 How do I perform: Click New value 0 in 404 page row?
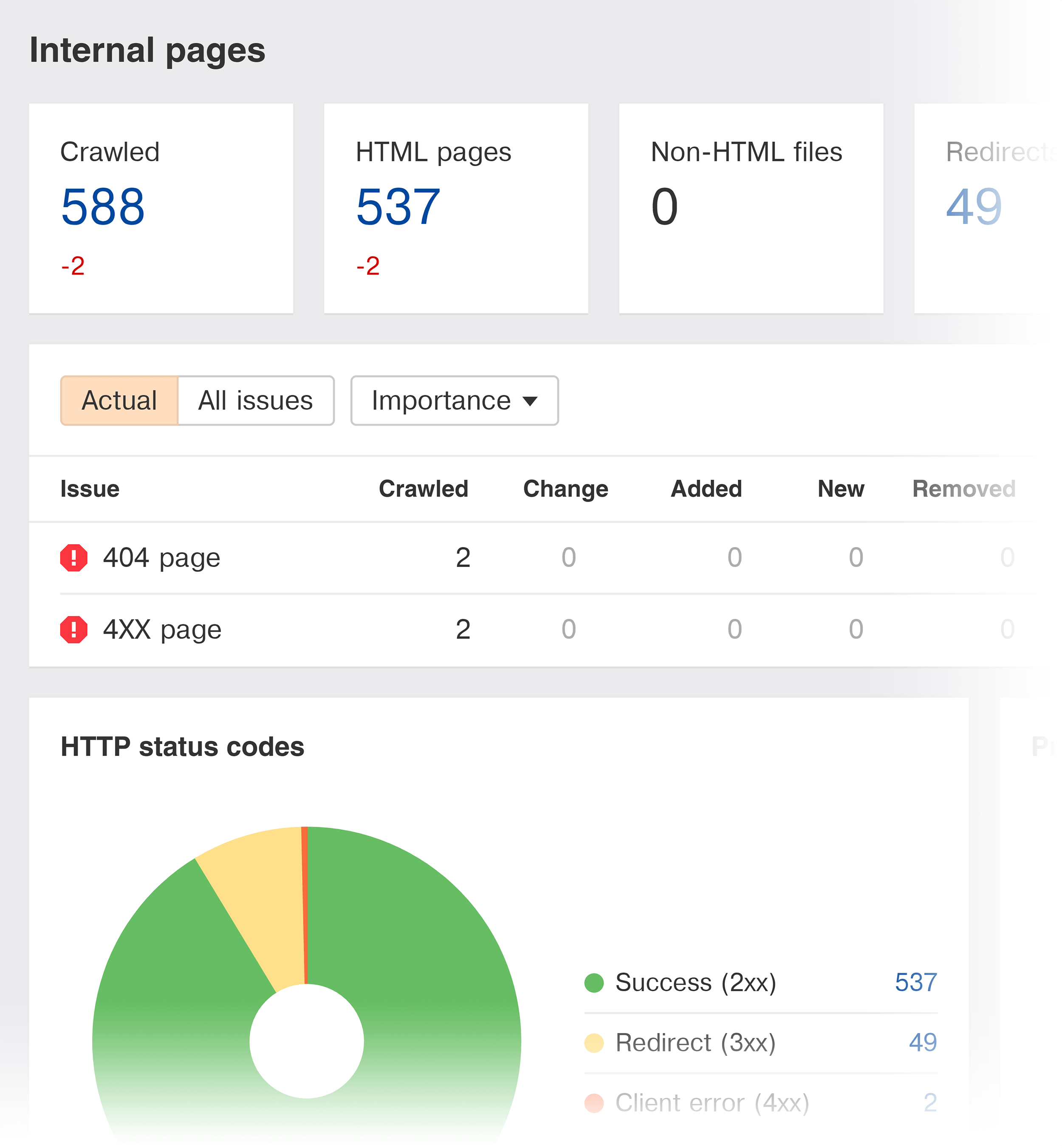click(x=856, y=558)
